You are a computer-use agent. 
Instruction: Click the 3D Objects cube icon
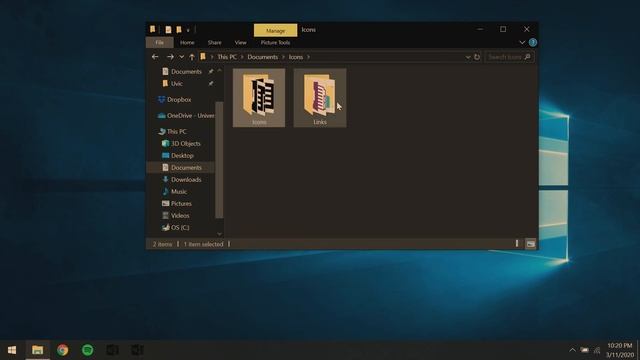tap(165, 143)
